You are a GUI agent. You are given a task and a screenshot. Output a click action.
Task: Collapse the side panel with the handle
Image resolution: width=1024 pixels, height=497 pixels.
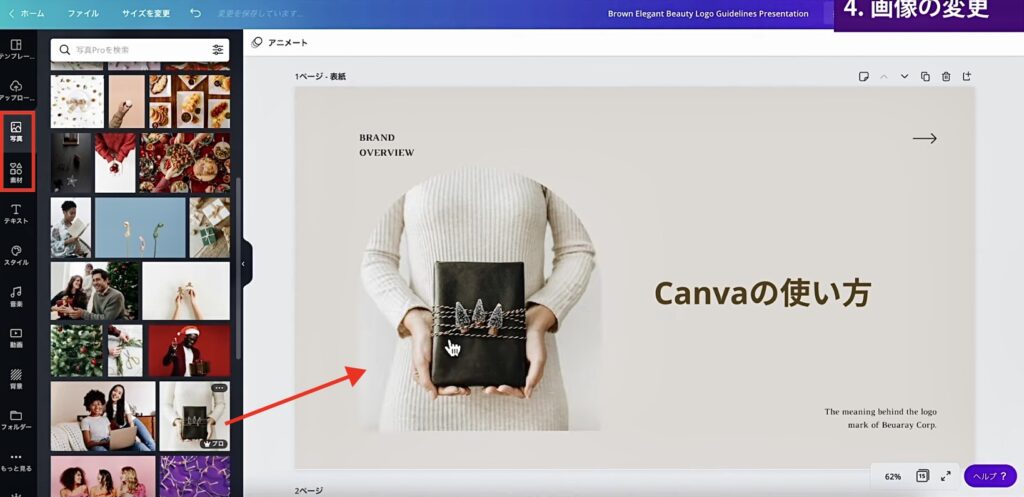pos(244,264)
